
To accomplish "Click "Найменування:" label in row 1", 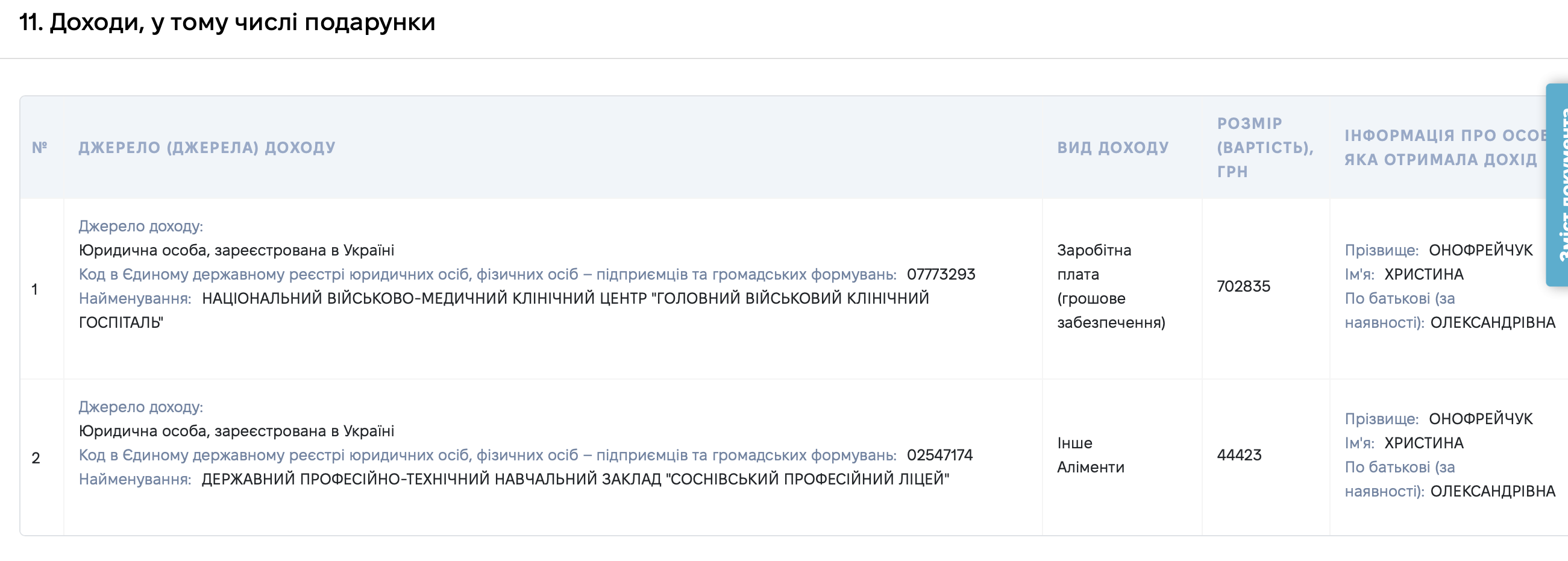I will coord(135,299).
